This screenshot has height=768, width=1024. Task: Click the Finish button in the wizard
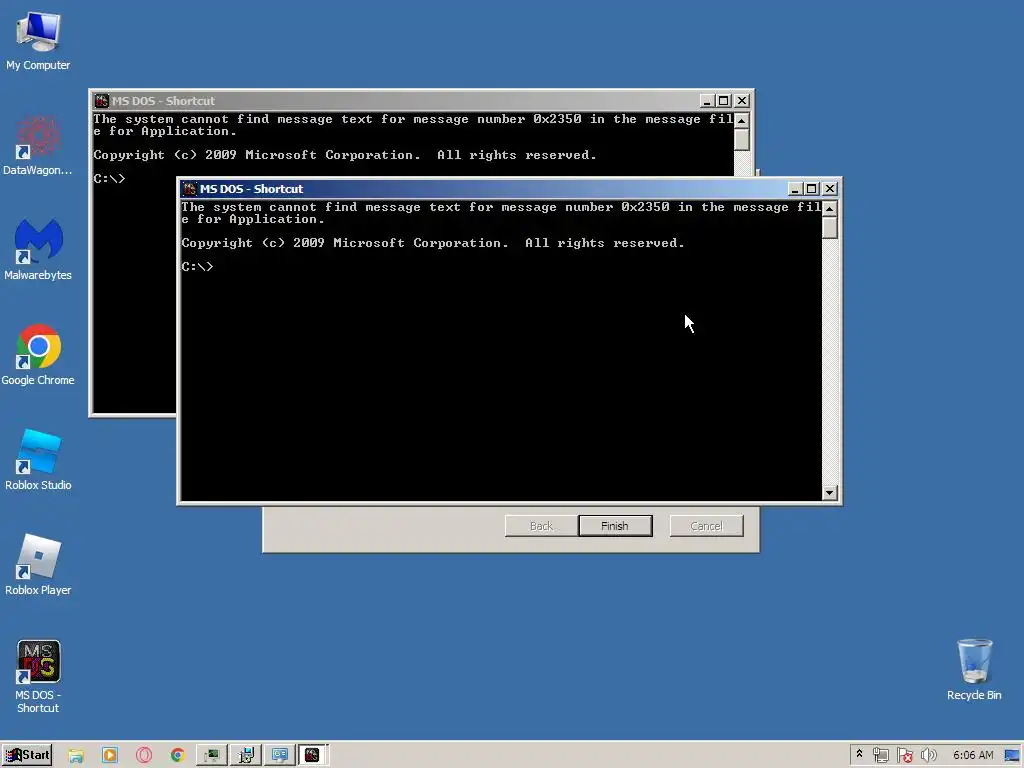pyautogui.click(x=615, y=526)
